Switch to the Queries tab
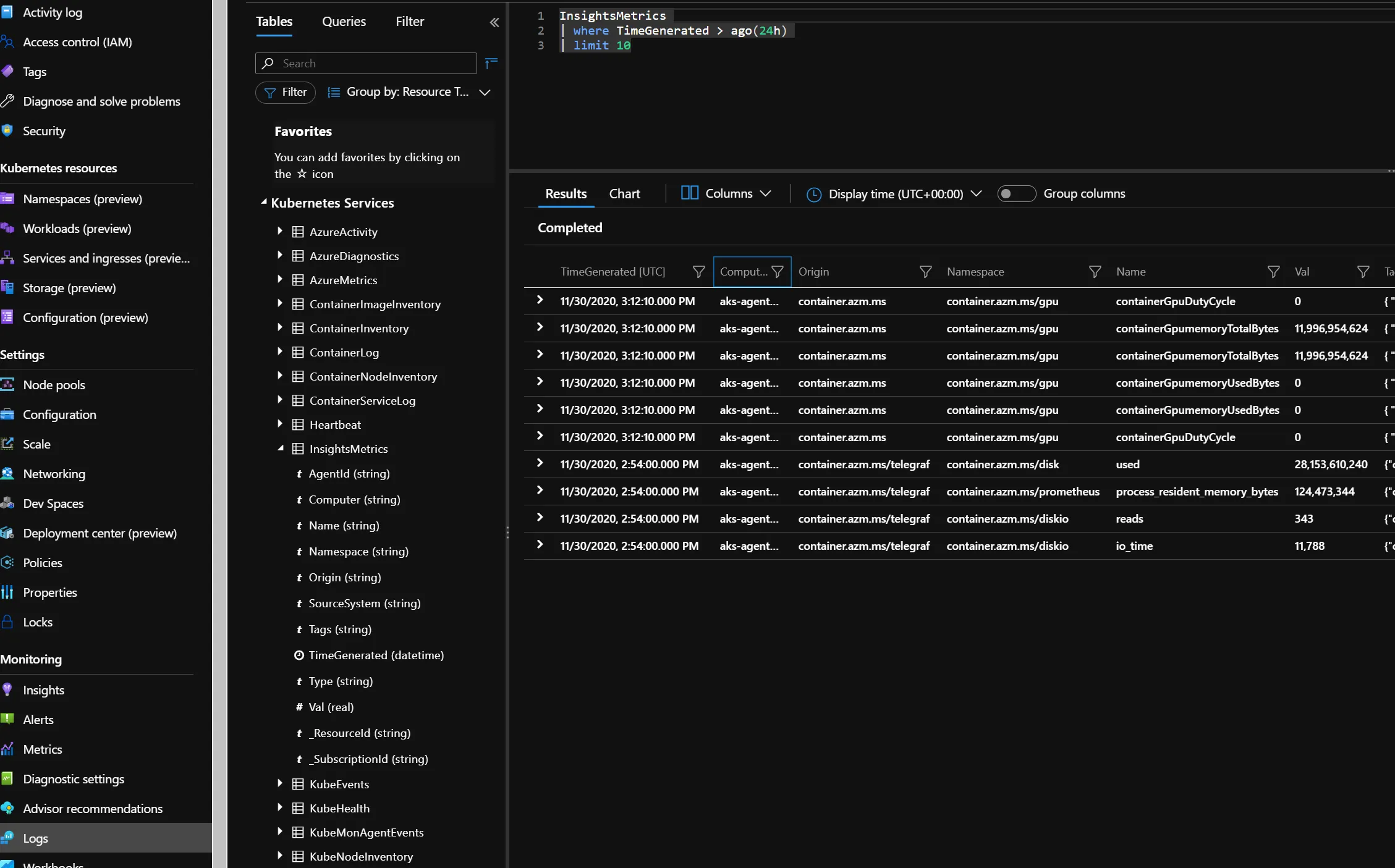 [344, 22]
